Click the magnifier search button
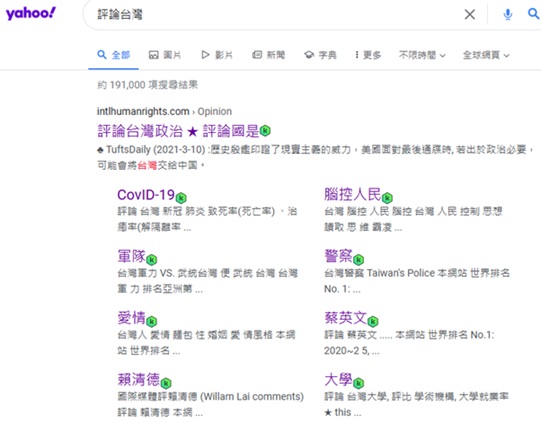Viewport: 541px width, 423px height. coord(533,14)
